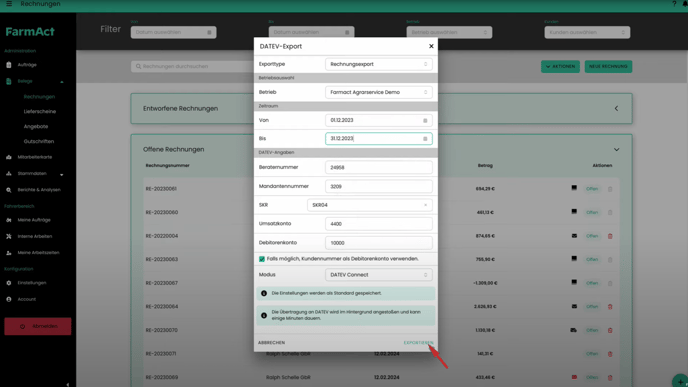Screen dimensions: 688x387
Task: Click invoice number RE-20230063
Action: pos(162,259)
